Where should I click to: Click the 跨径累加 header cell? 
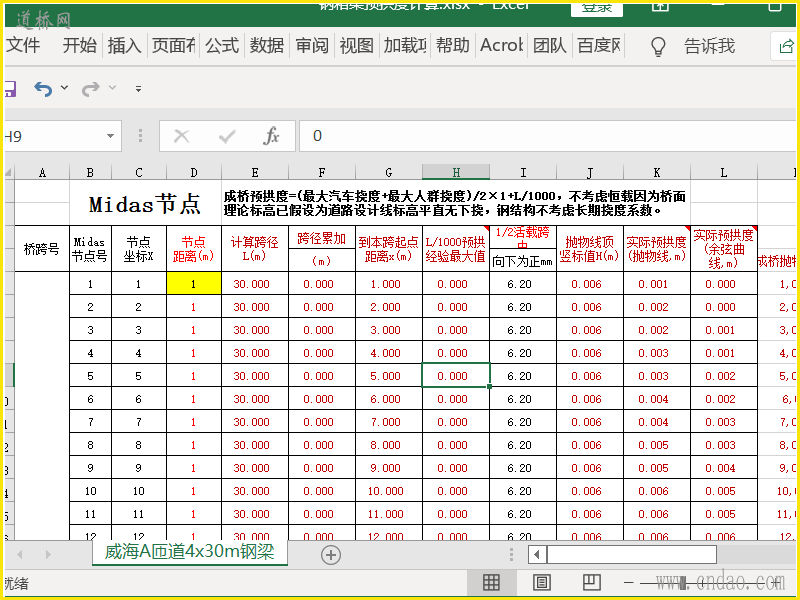(321, 238)
